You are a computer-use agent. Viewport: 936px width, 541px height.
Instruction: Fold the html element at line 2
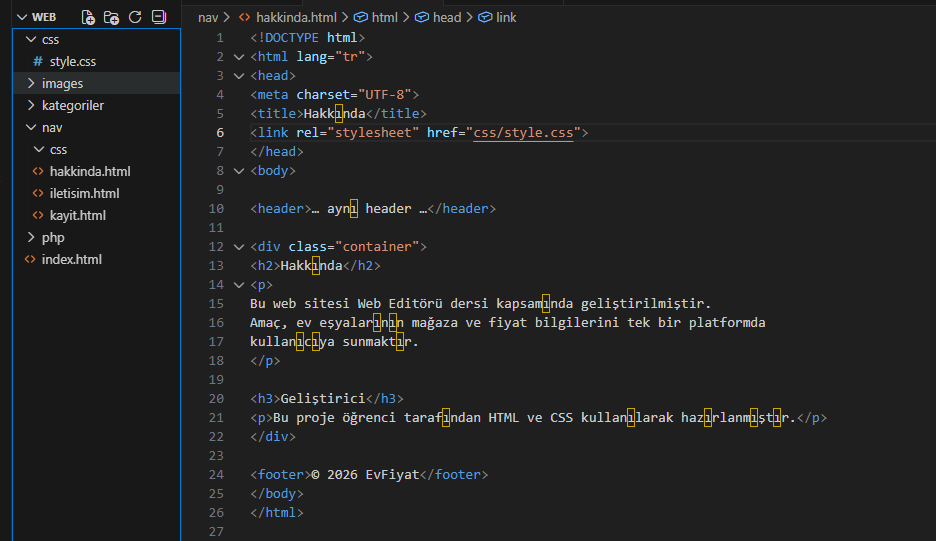239,57
